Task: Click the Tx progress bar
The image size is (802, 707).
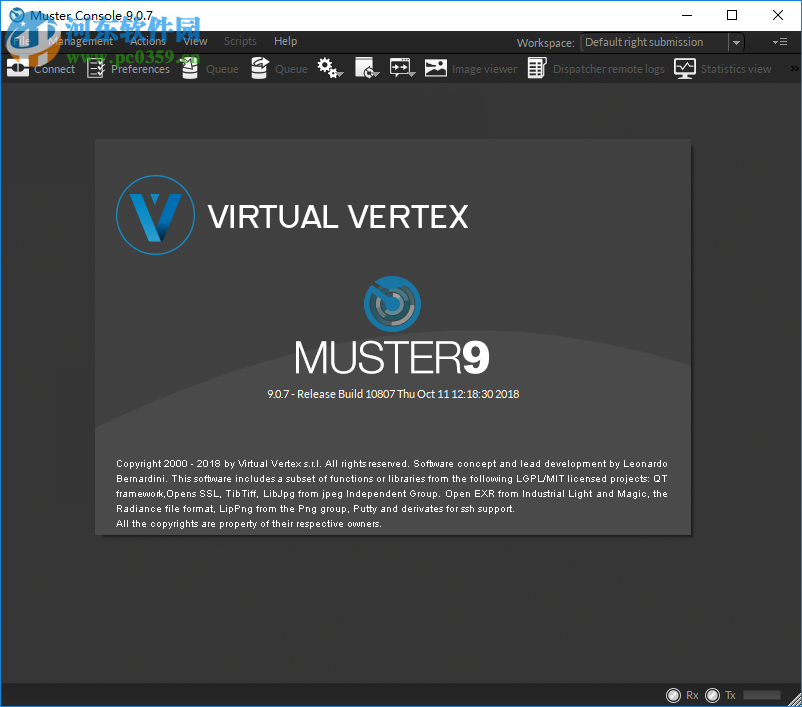Action: pos(762,694)
